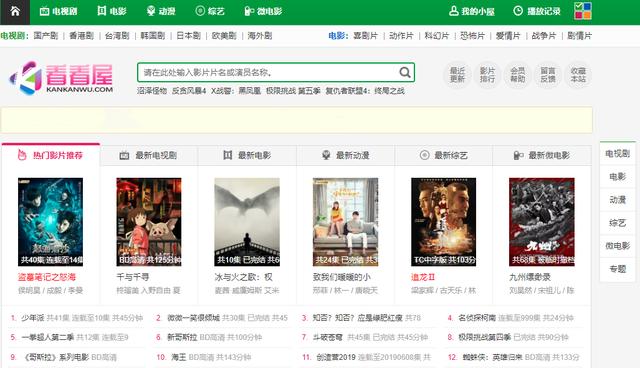The width and height of the screenshot is (640, 368).
Task: Select 剧情片 movie genre link
Action: pos(580,36)
